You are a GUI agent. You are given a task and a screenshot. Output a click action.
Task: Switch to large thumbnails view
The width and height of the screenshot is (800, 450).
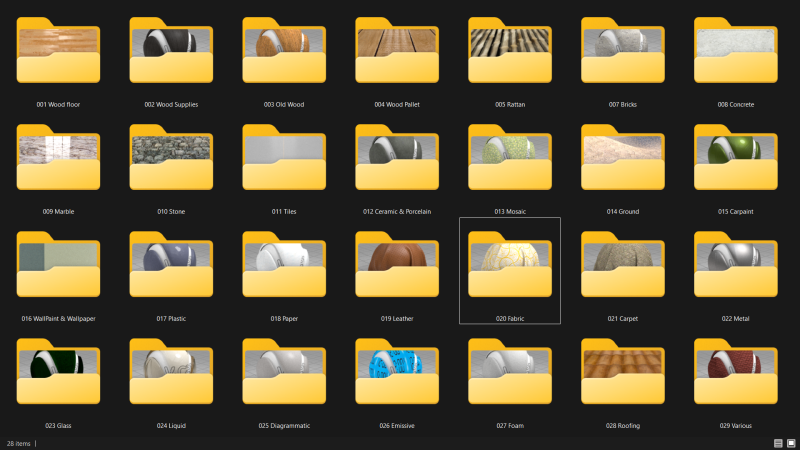click(x=790, y=443)
